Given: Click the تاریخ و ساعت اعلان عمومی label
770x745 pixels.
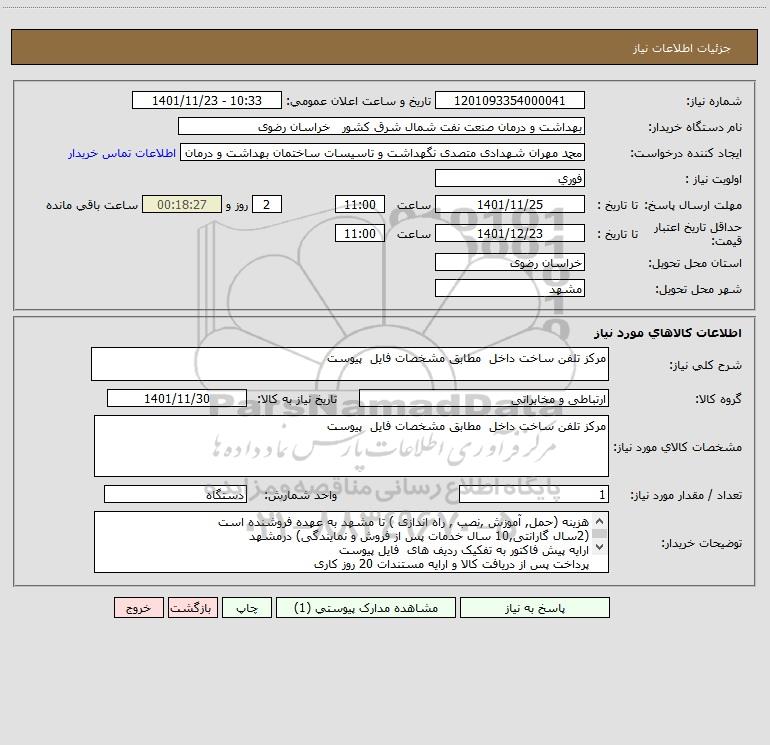Looking at the screenshot, I should [x=358, y=101].
